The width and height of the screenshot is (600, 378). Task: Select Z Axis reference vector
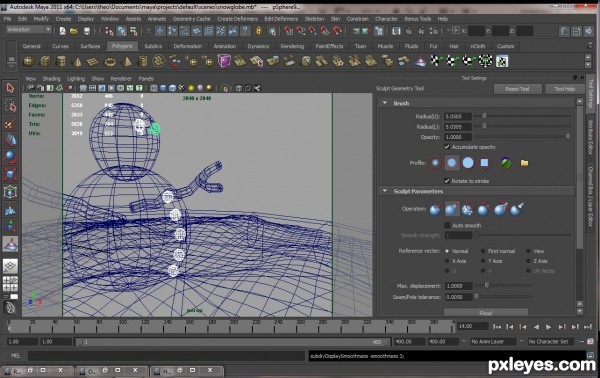pos(528,261)
